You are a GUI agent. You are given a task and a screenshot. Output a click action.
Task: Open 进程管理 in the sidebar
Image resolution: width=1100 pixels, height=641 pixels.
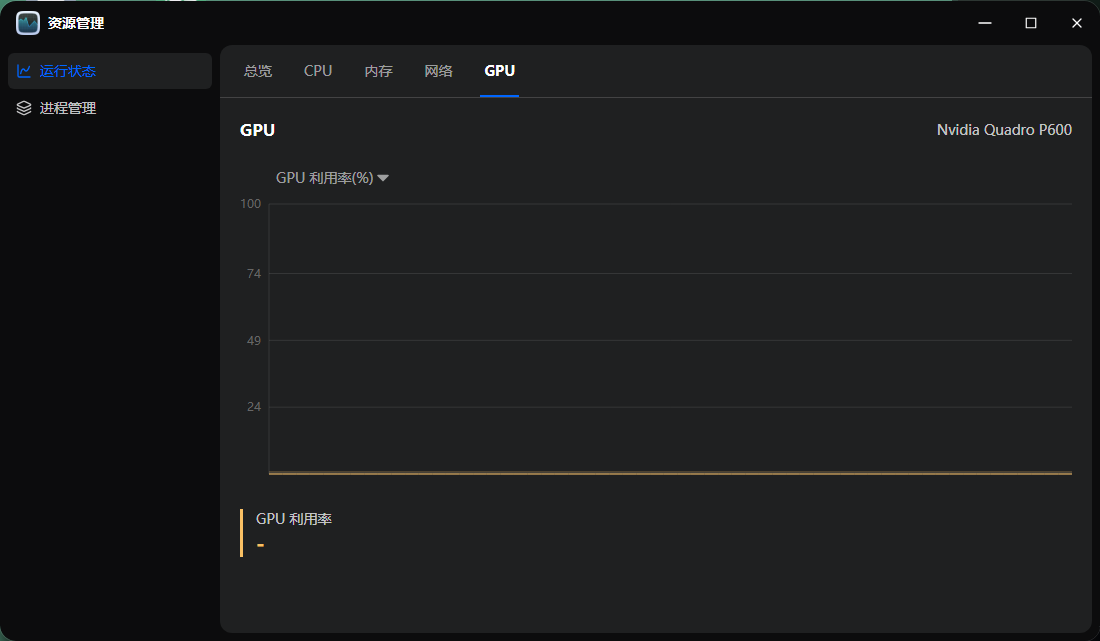(x=109, y=108)
